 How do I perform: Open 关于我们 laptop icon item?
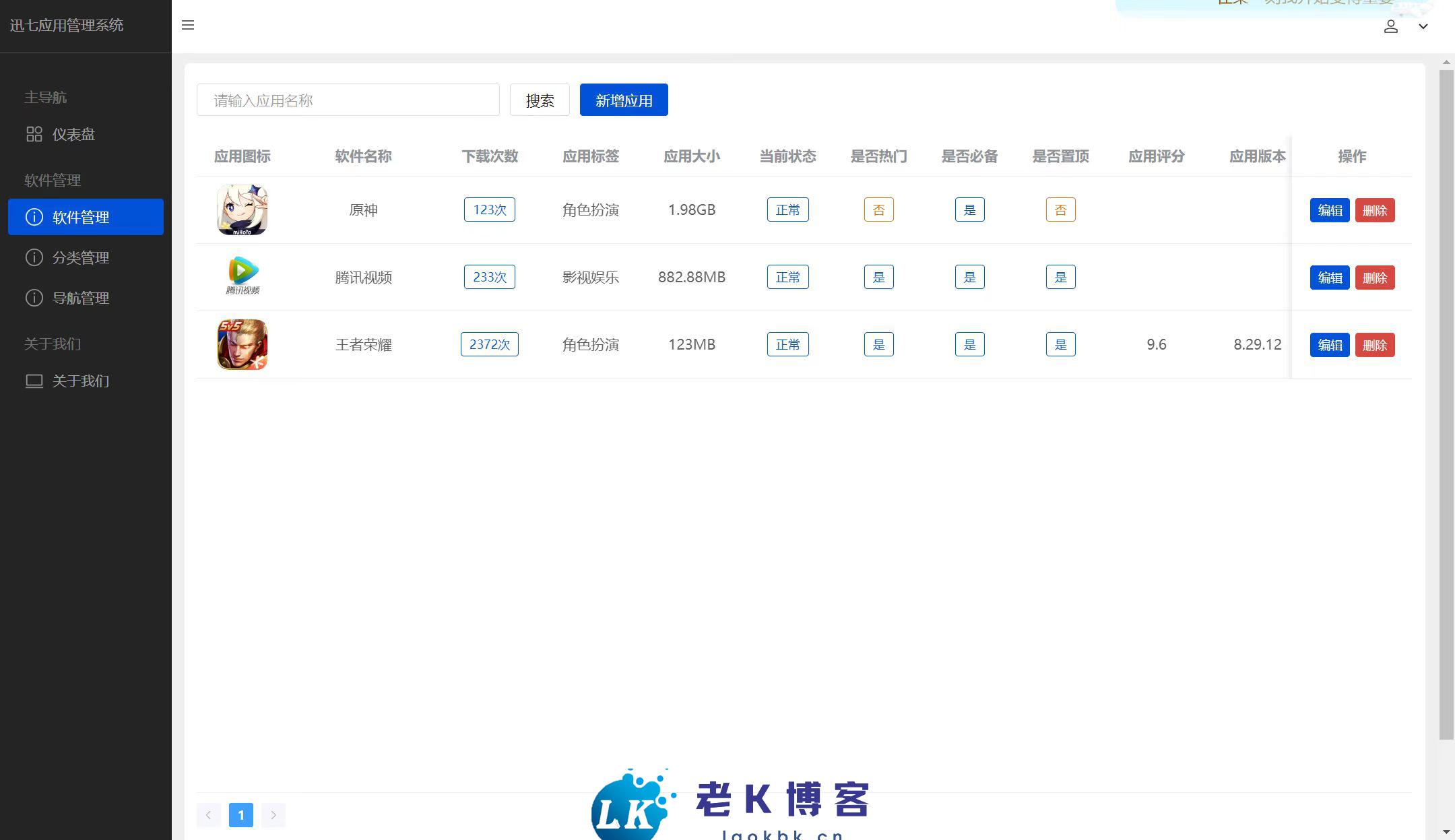click(80, 381)
